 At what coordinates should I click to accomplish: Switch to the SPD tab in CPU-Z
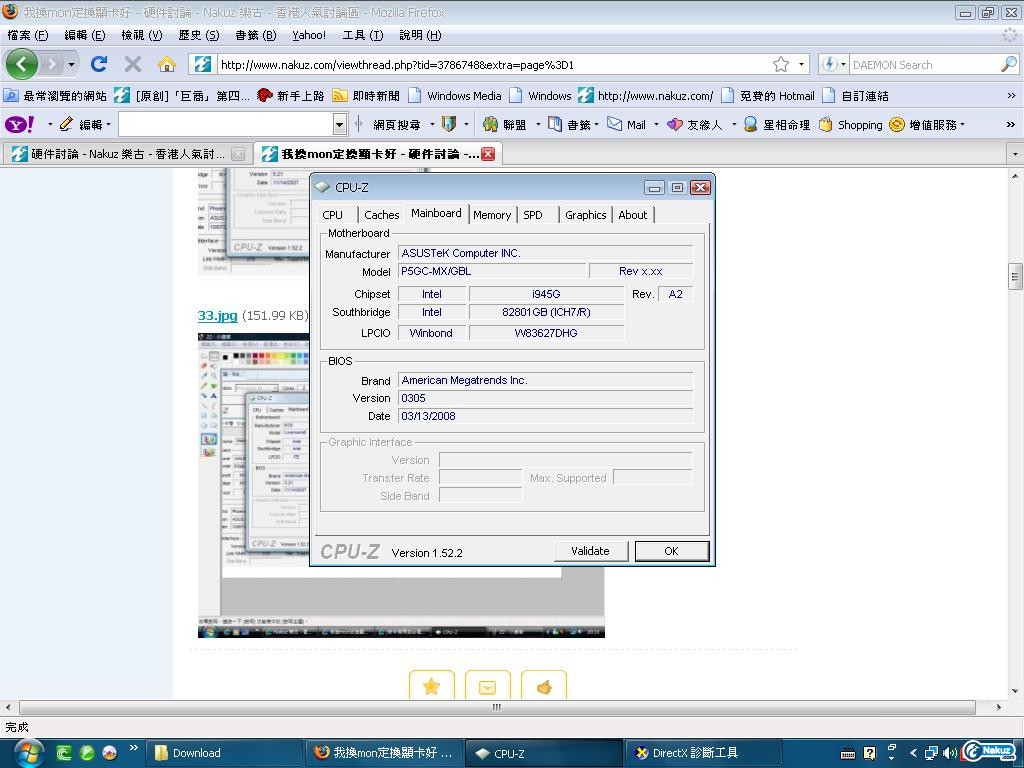pos(533,215)
